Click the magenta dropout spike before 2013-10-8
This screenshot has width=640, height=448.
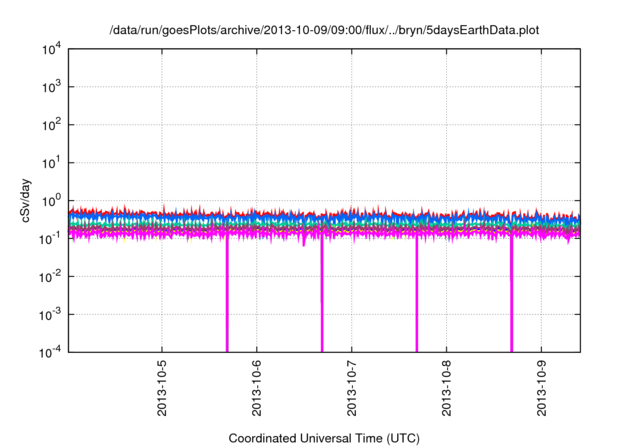click(417, 294)
